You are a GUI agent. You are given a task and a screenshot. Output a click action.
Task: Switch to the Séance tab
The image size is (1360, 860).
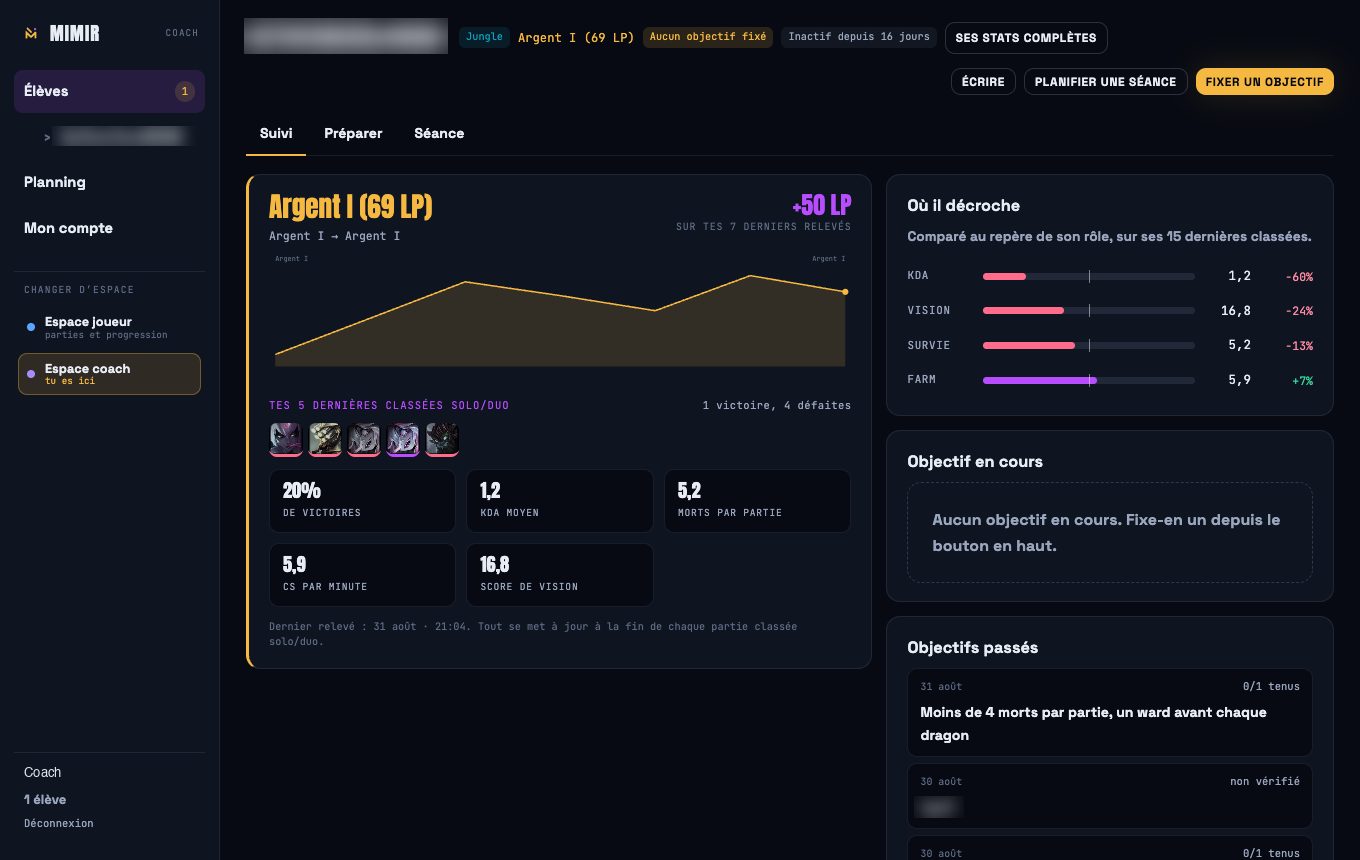click(x=439, y=133)
